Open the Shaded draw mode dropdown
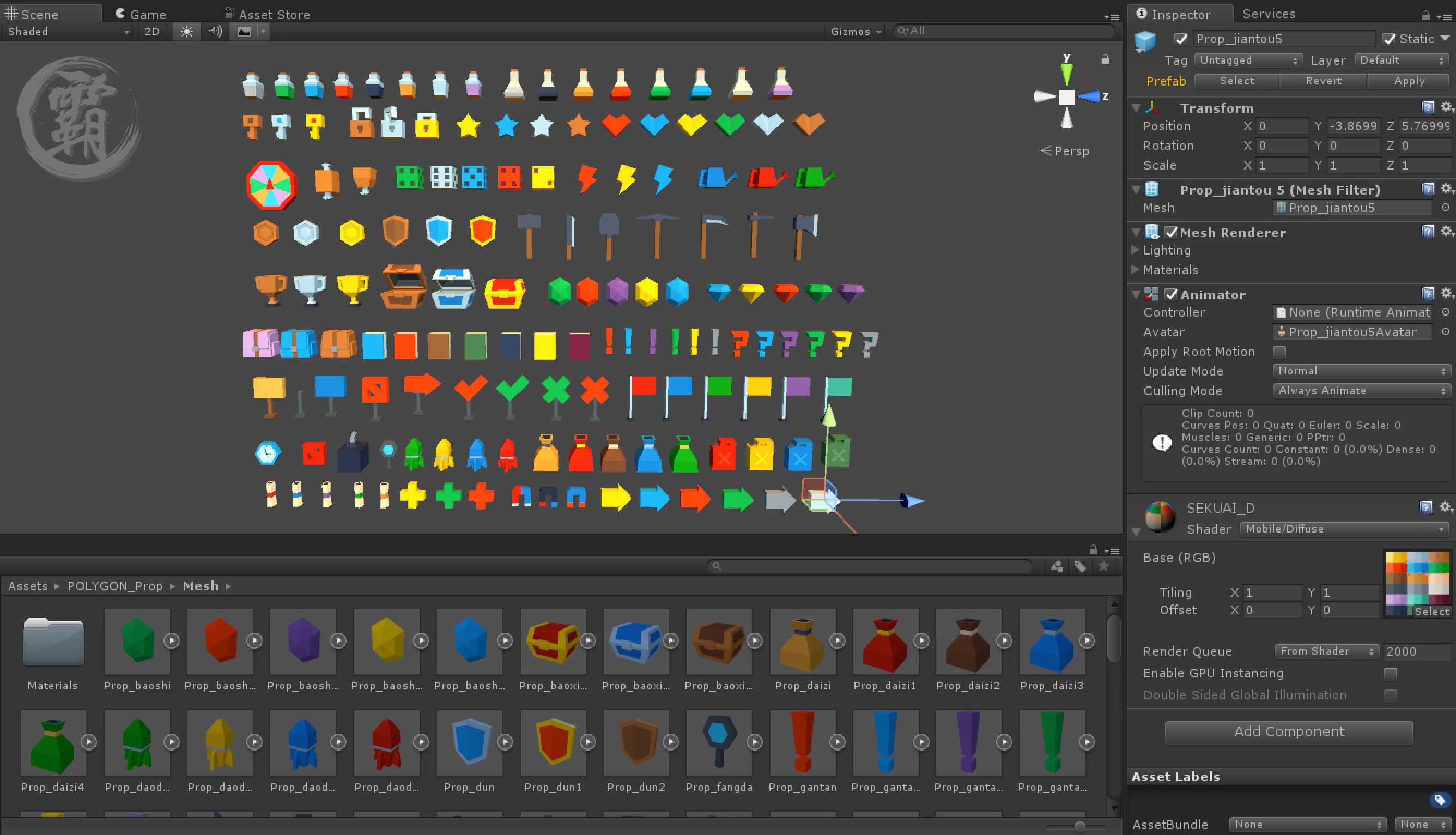The height and width of the screenshot is (835, 1456). tap(68, 32)
